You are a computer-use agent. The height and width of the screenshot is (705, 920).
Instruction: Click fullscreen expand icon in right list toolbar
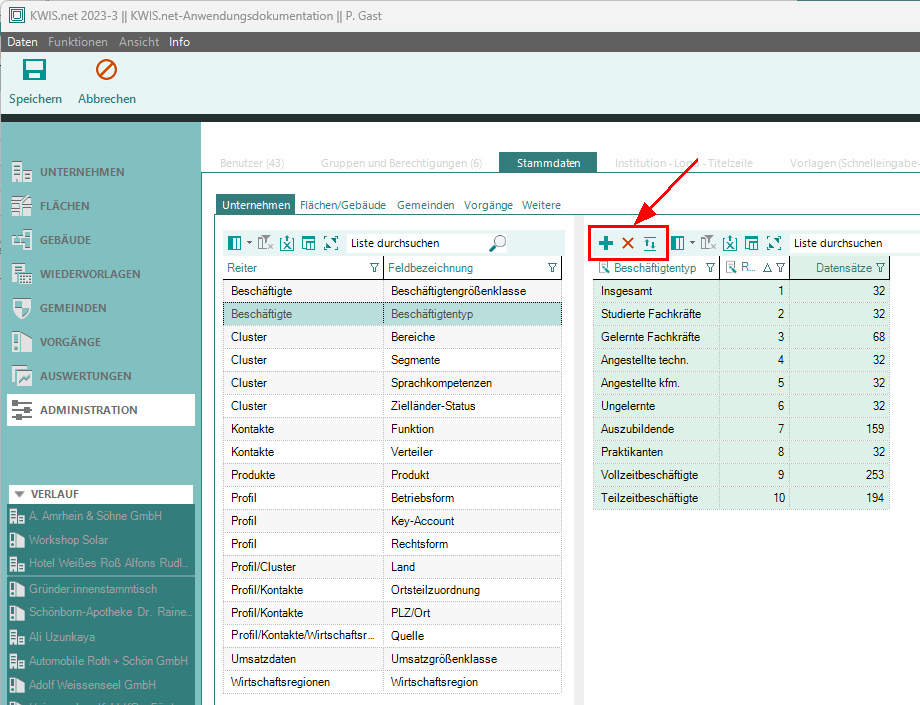(774, 243)
